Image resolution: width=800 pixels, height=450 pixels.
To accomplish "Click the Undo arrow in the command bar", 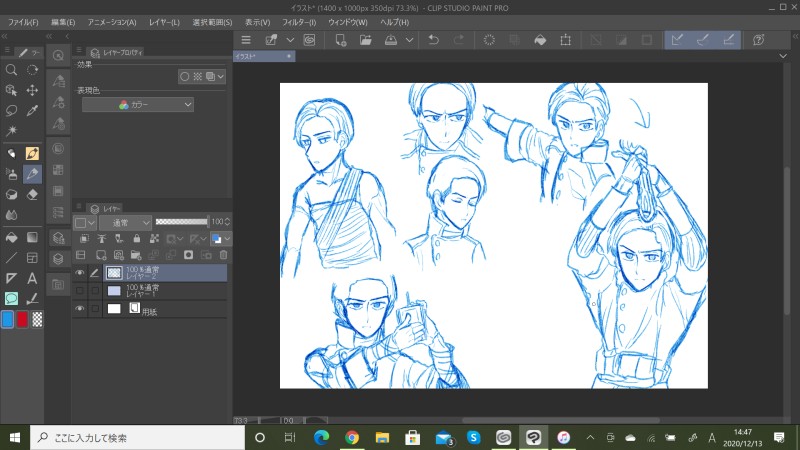I will click(433, 40).
